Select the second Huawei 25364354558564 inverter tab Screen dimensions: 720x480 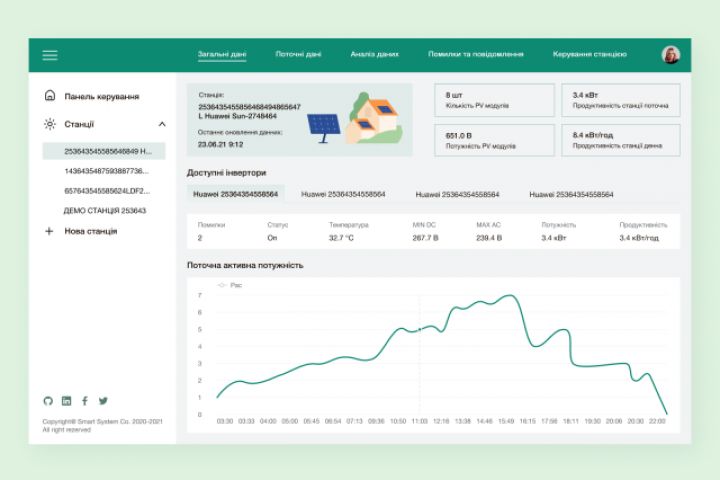[343, 194]
